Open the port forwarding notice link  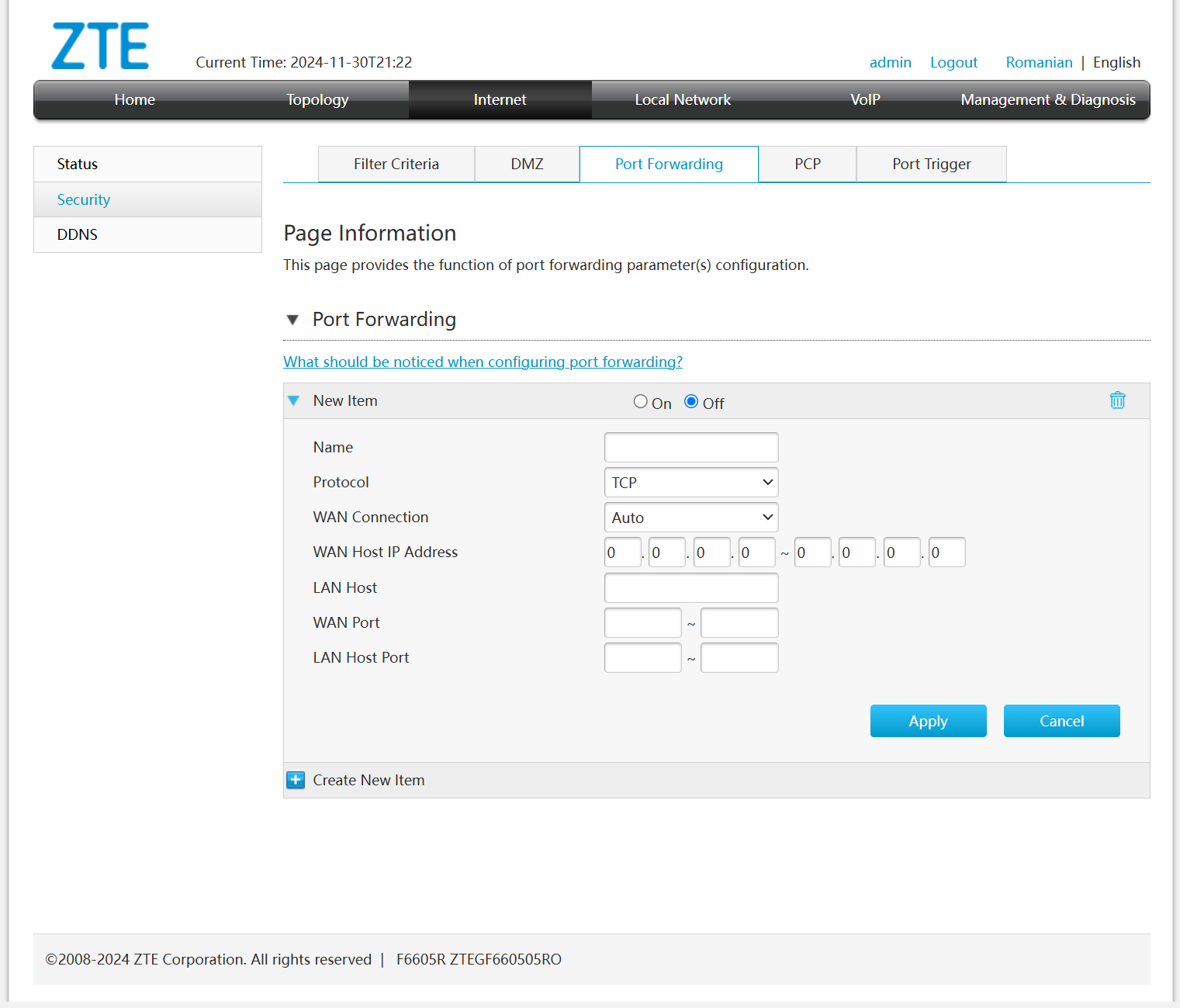tap(483, 362)
